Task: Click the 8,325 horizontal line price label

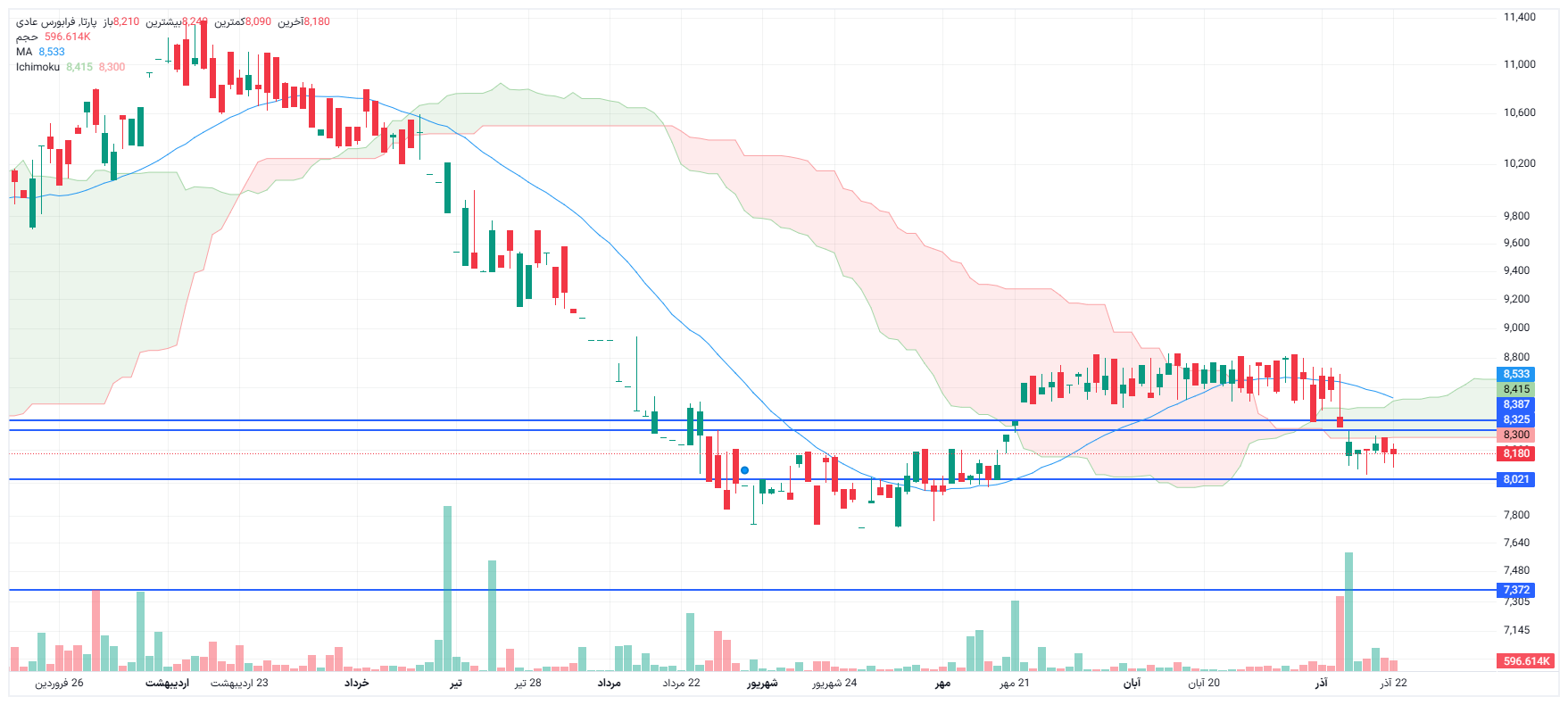Action: tap(1515, 419)
